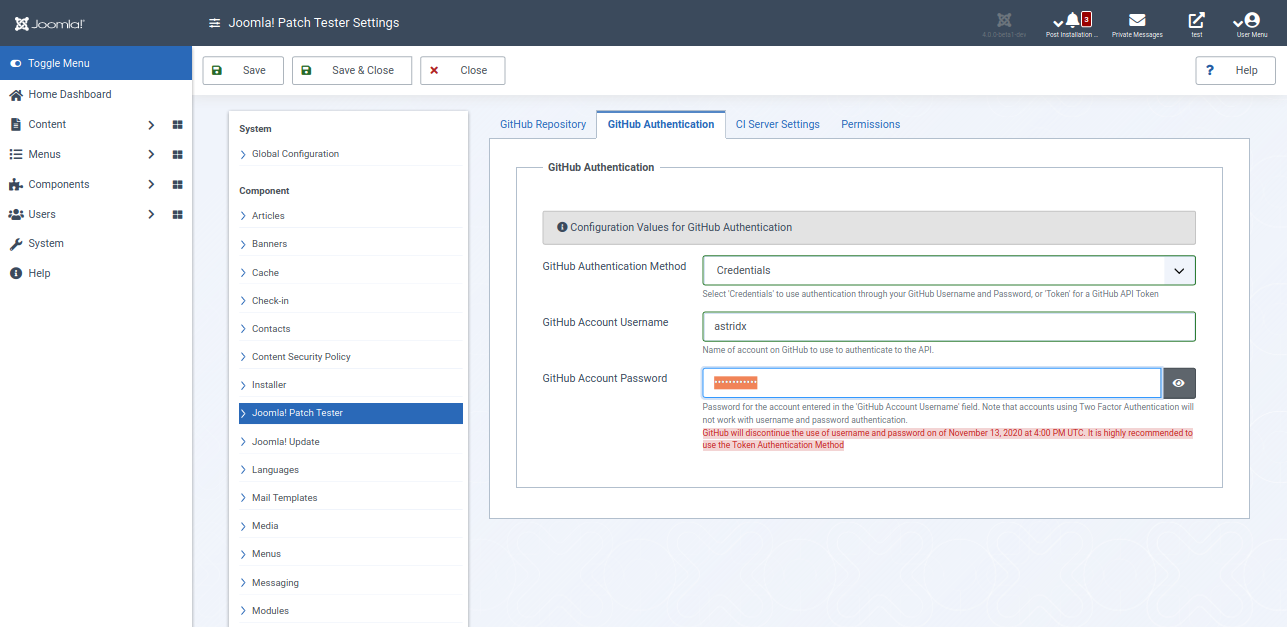Open the User Menu avatar icon
Viewport: 1287px width, 627px height.
click(x=1252, y=20)
